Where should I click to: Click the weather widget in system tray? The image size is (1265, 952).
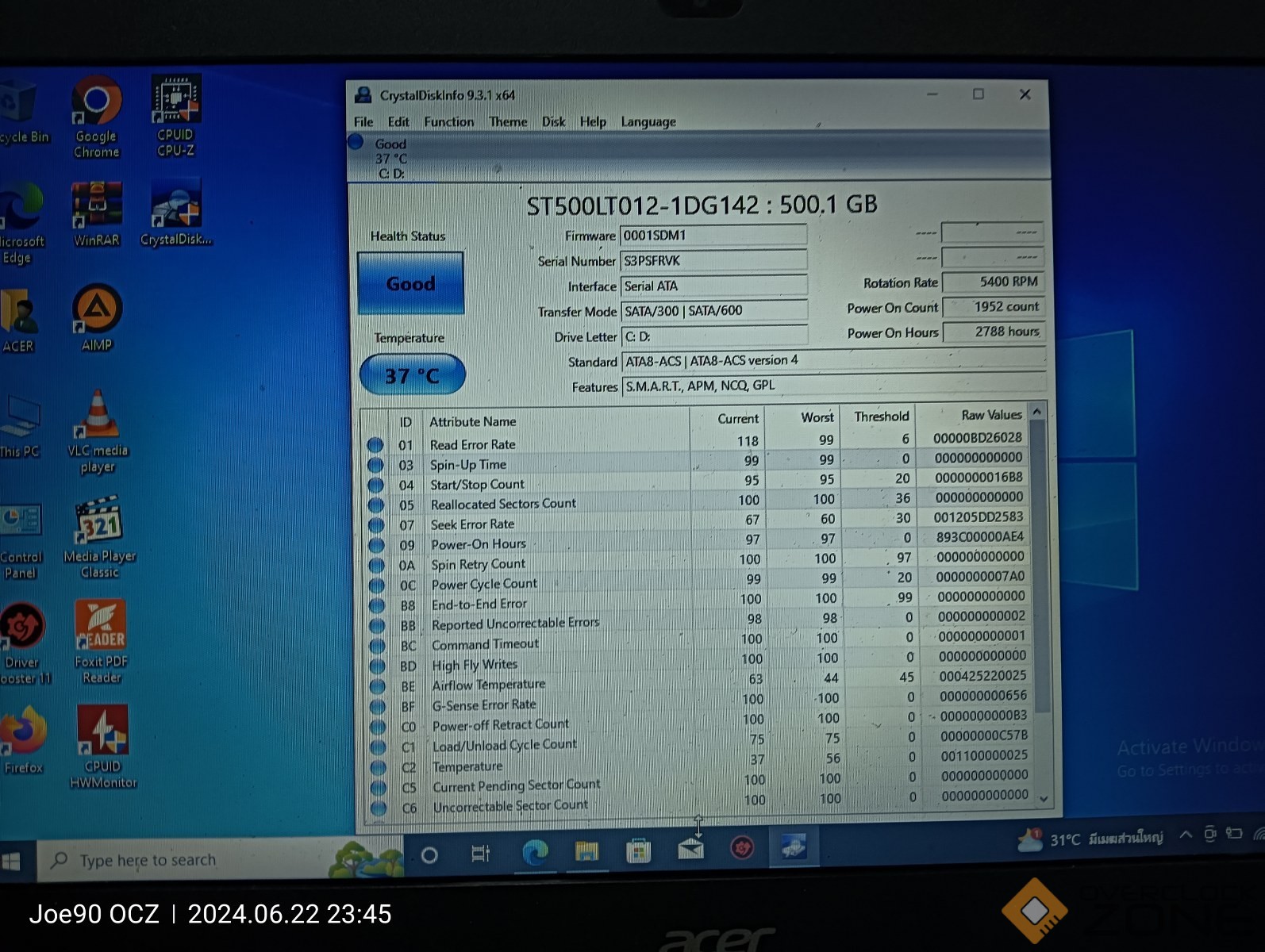pos(1090,839)
